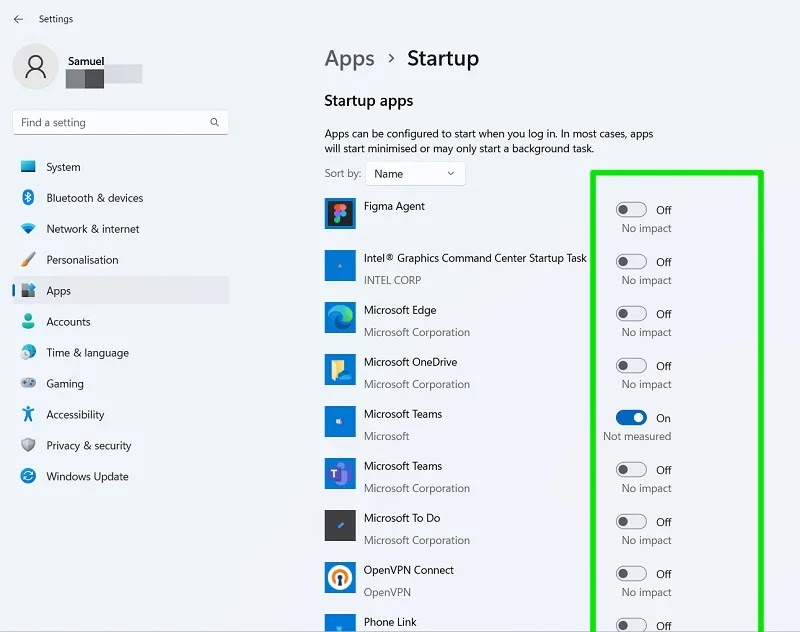This screenshot has width=800, height=632.
Task: Click the Windows Update refresh icon
Action: point(28,476)
